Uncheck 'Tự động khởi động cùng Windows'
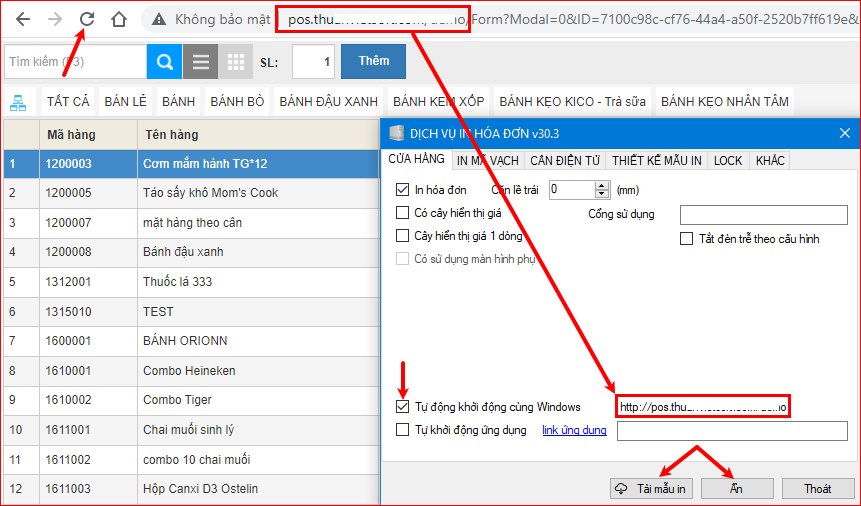Viewport: 861px width, 506px height. (403, 407)
